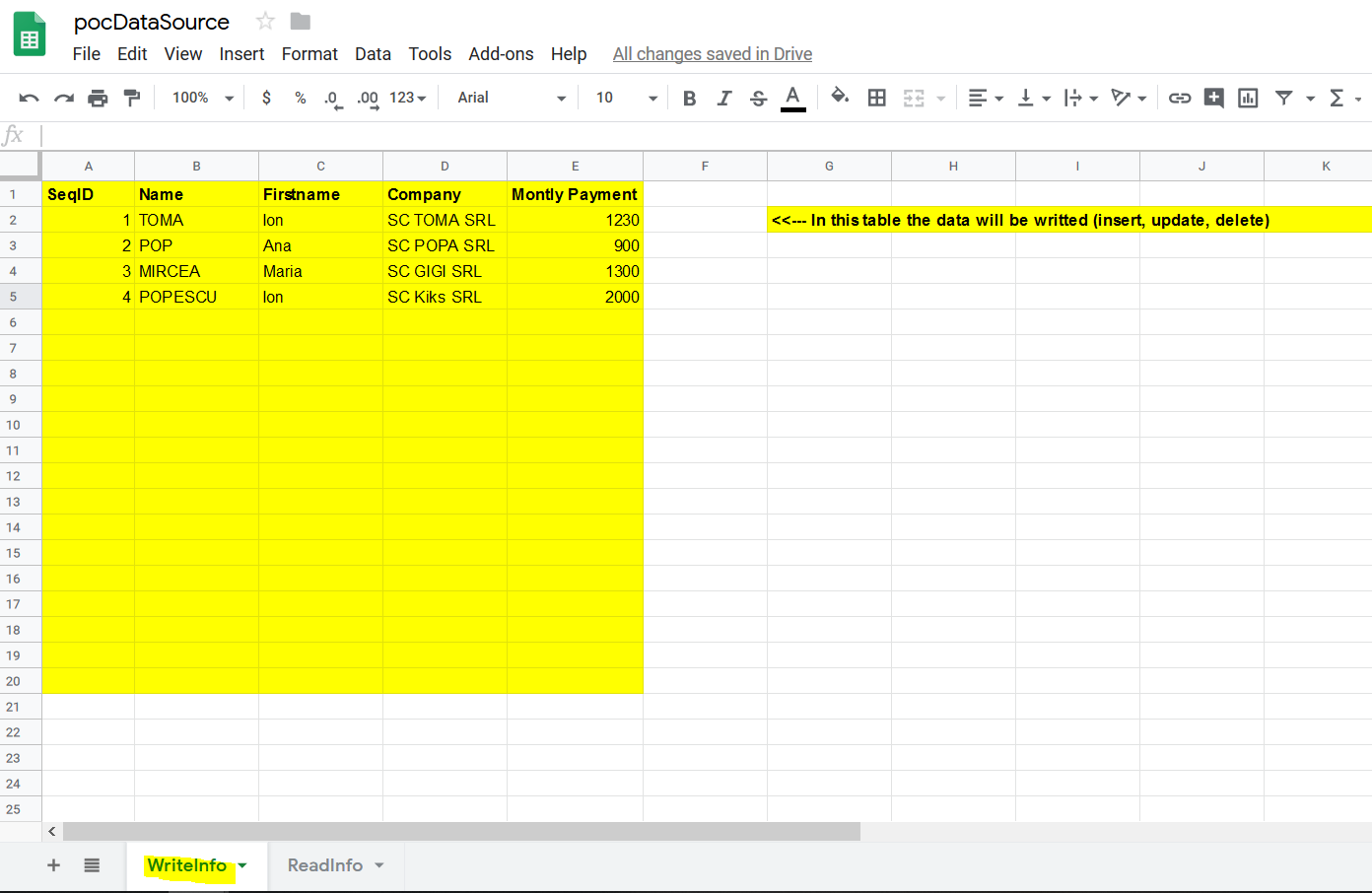Image resolution: width=1372 pixels, height=893 pixels.
Task: Insert a chart from the toolbar
Action: [1248, 98]
